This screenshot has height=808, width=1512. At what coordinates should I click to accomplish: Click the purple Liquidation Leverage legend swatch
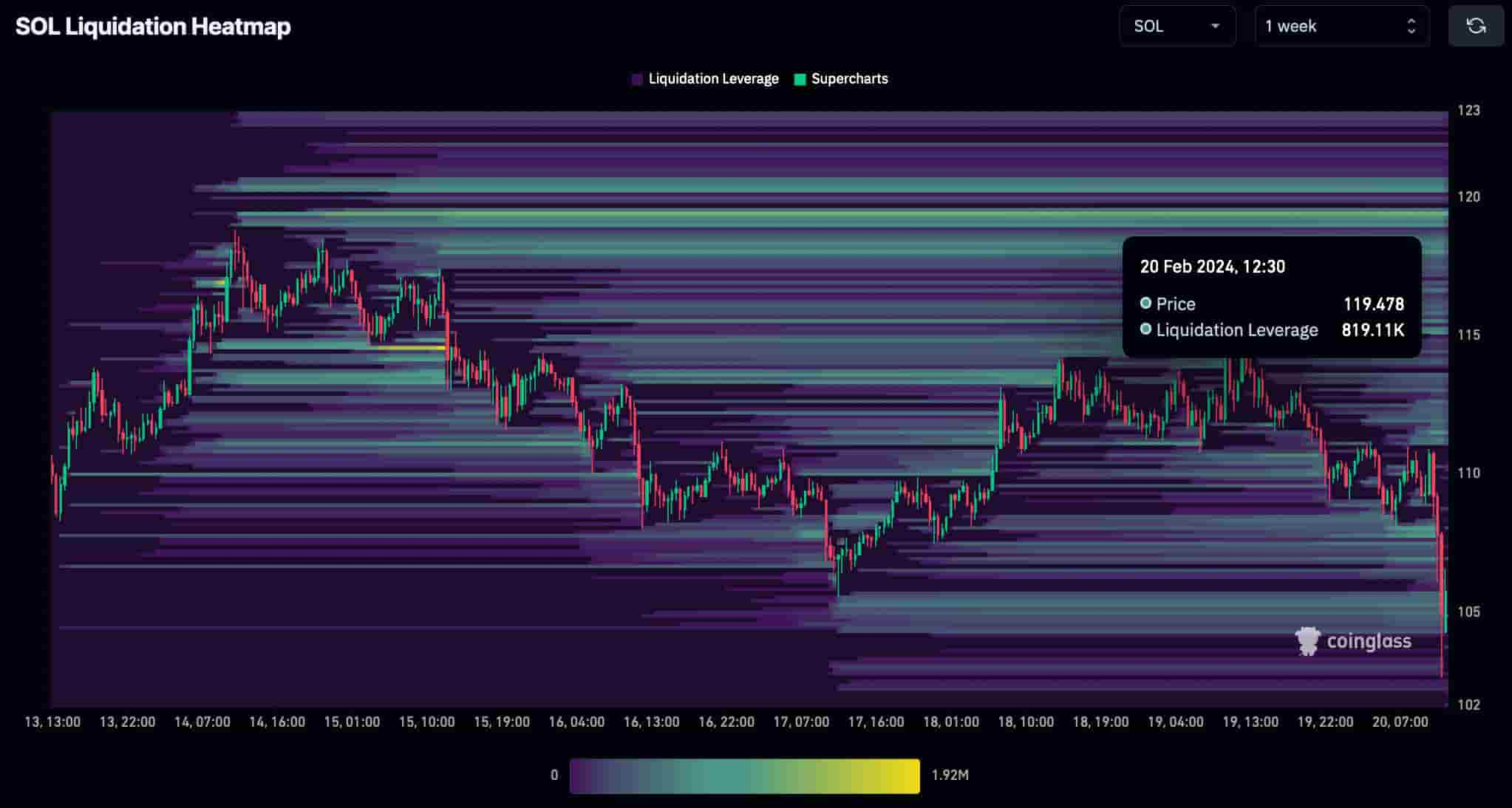[638, 79]
